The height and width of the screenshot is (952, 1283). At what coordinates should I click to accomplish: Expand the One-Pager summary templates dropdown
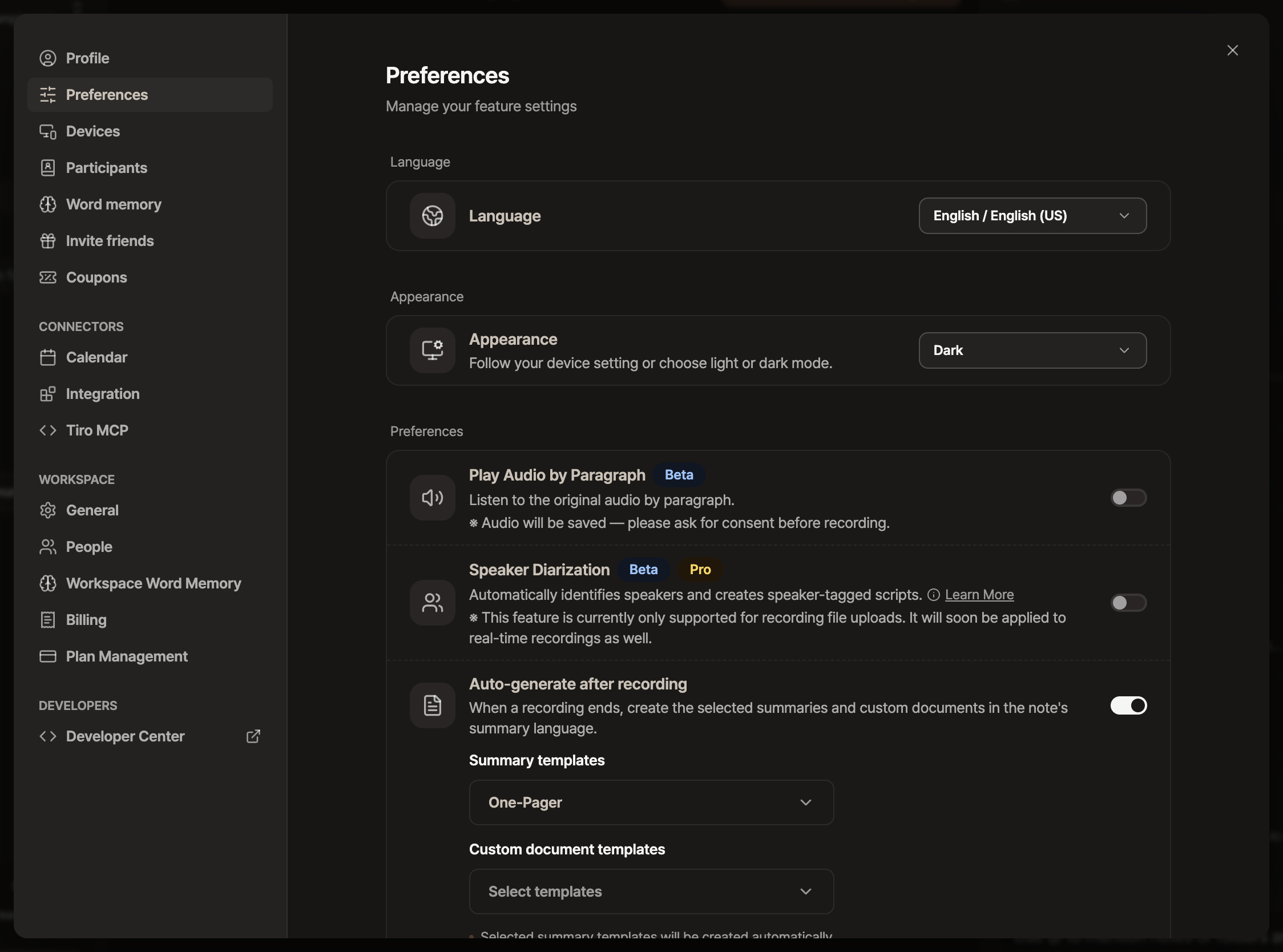(x=652, y=802)
